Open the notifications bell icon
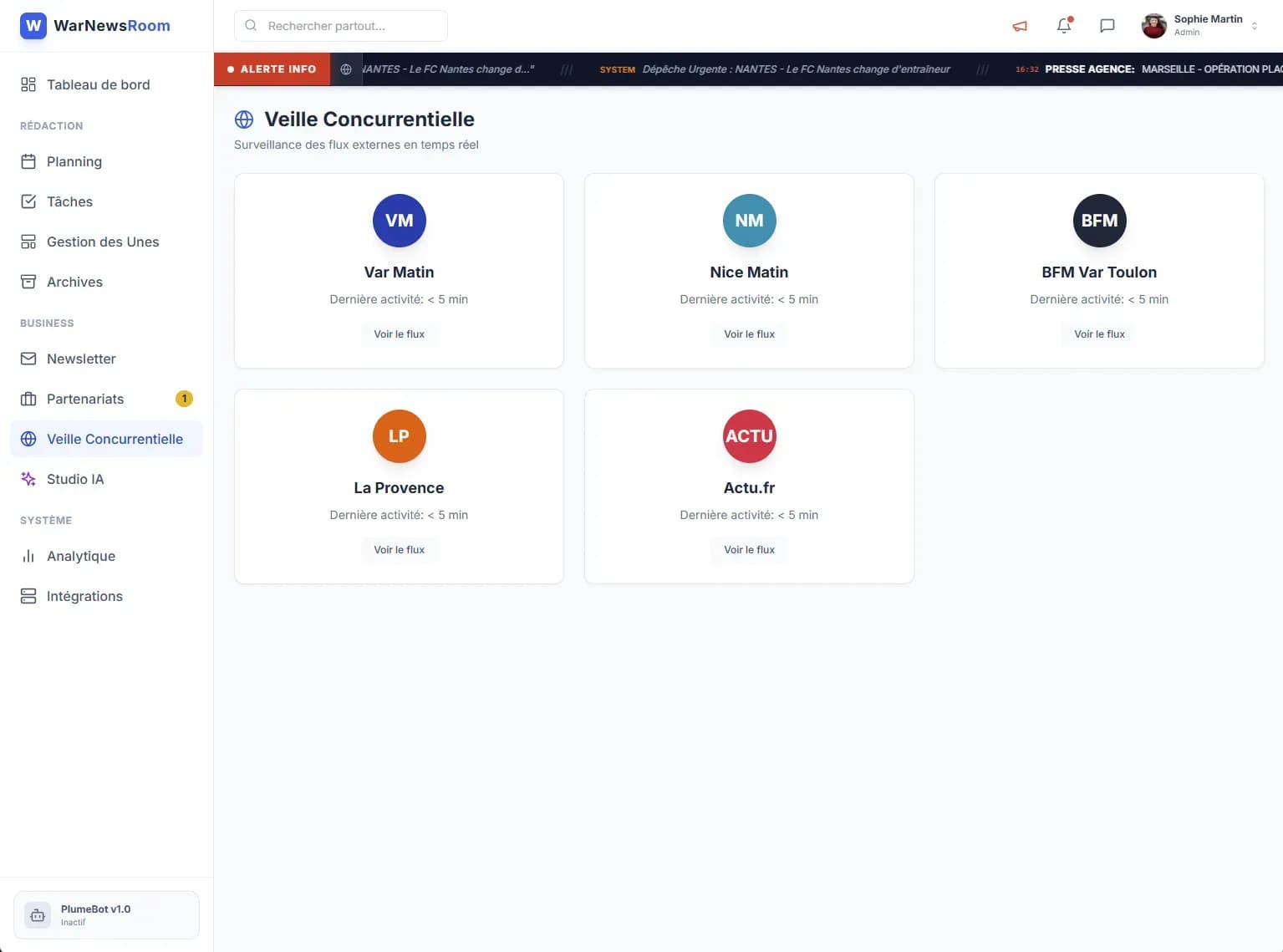The width and height of the screenshot is (1283, 952). point(1064,26)
